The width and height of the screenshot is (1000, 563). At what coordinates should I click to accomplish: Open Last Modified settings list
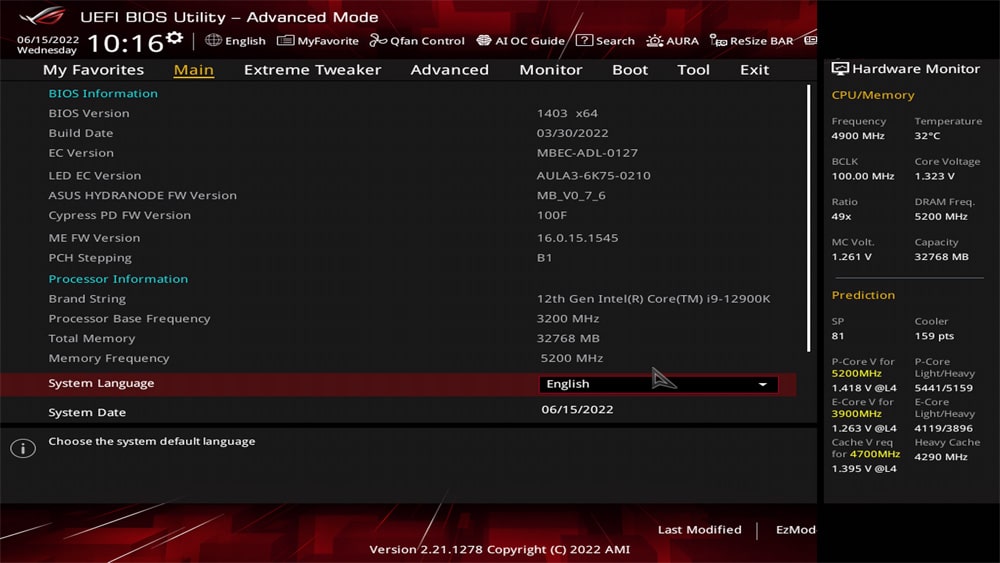pyautogui.click(x=700, y=530)
